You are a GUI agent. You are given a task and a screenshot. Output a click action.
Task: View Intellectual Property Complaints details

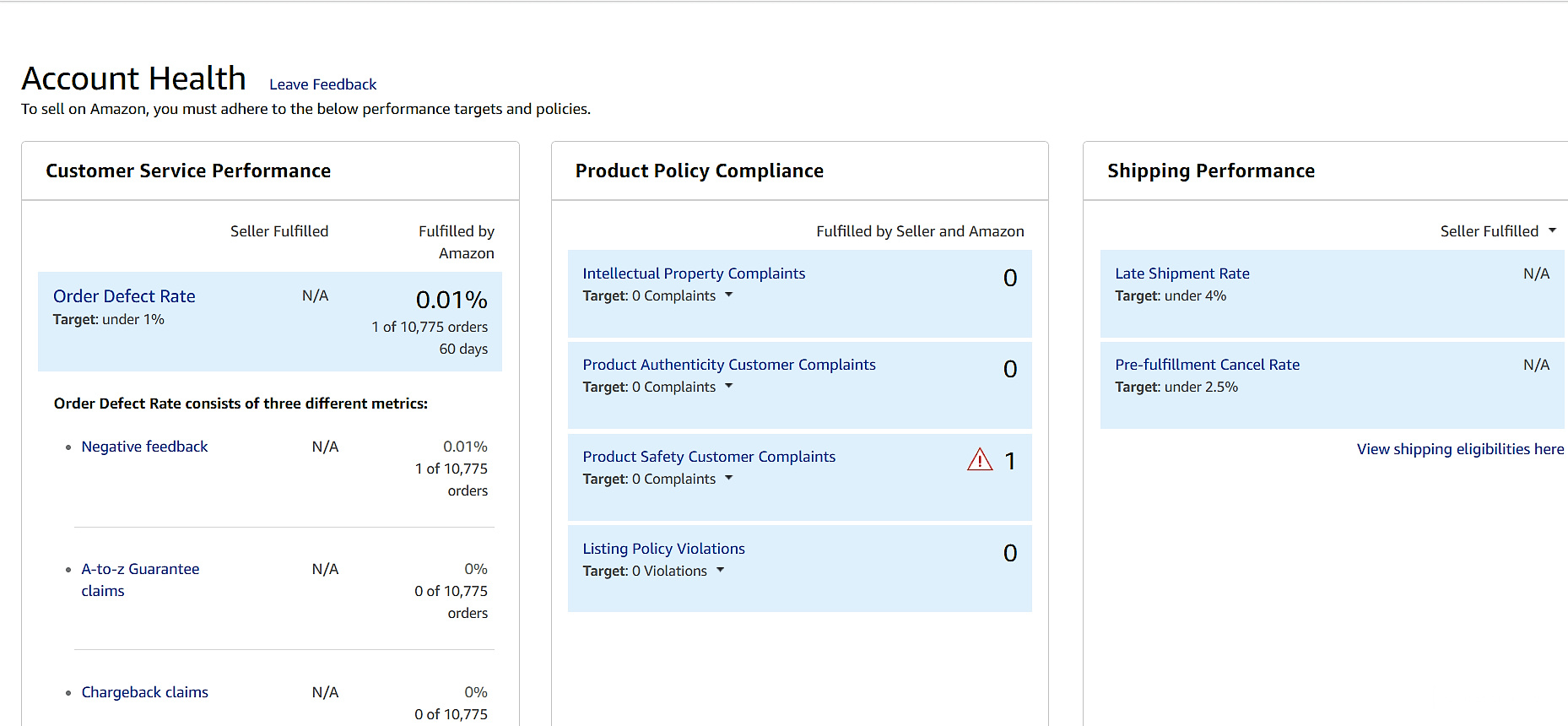click(693, 274)
